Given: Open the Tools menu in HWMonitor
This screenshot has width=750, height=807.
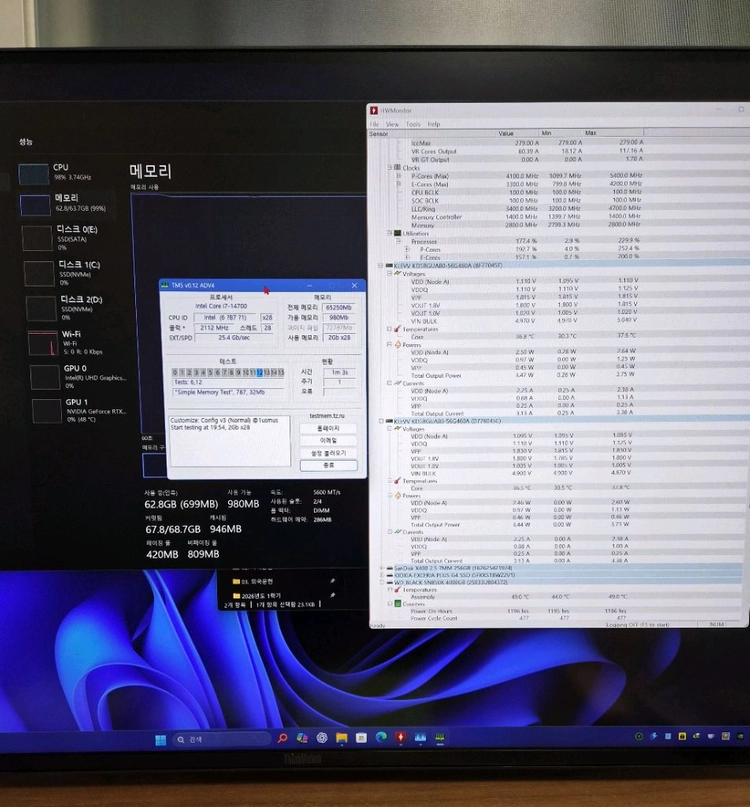Looking at the screenshot, I should [x=413, y=124].
